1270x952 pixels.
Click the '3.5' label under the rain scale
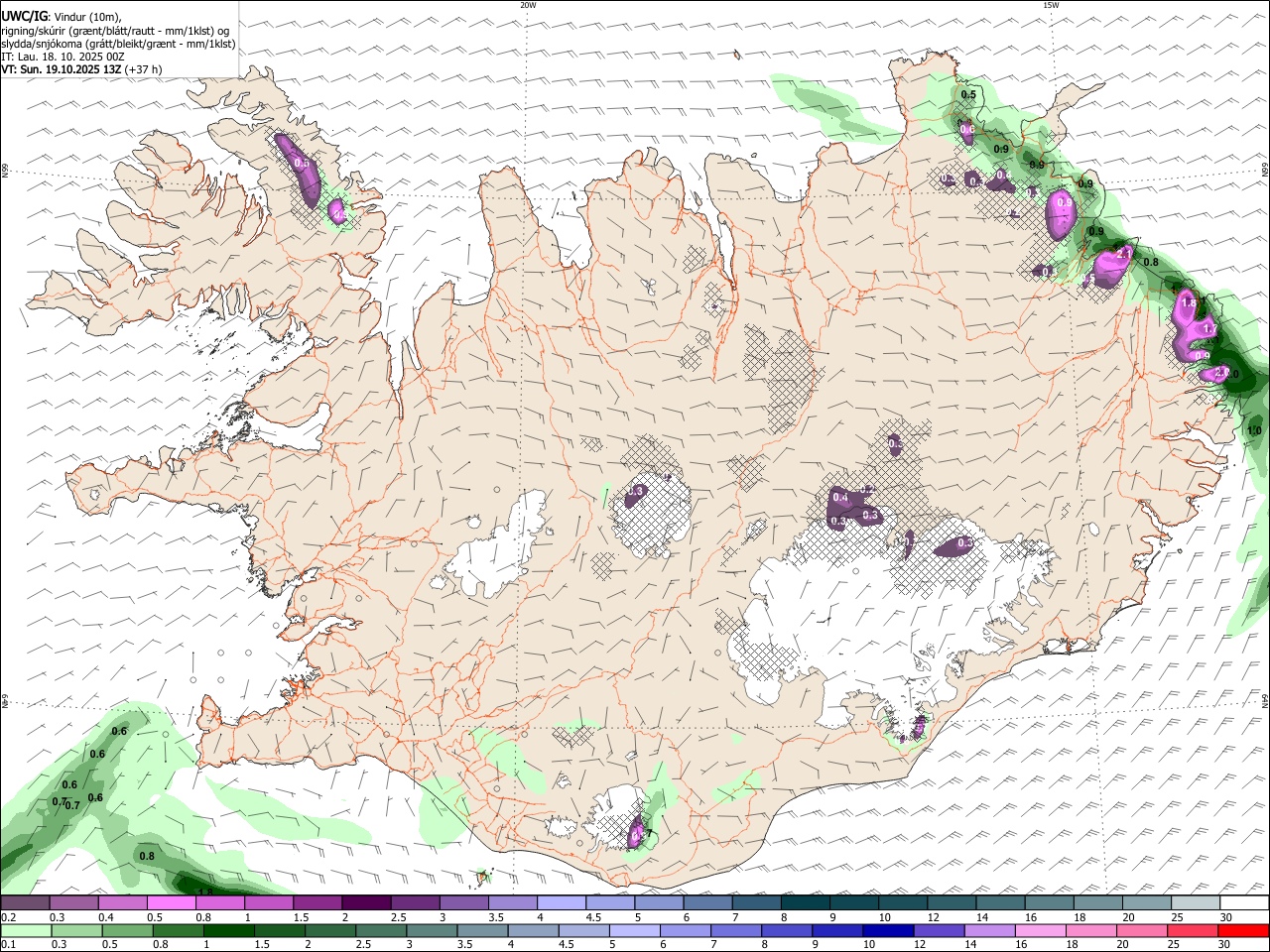(x=464, y=945)
